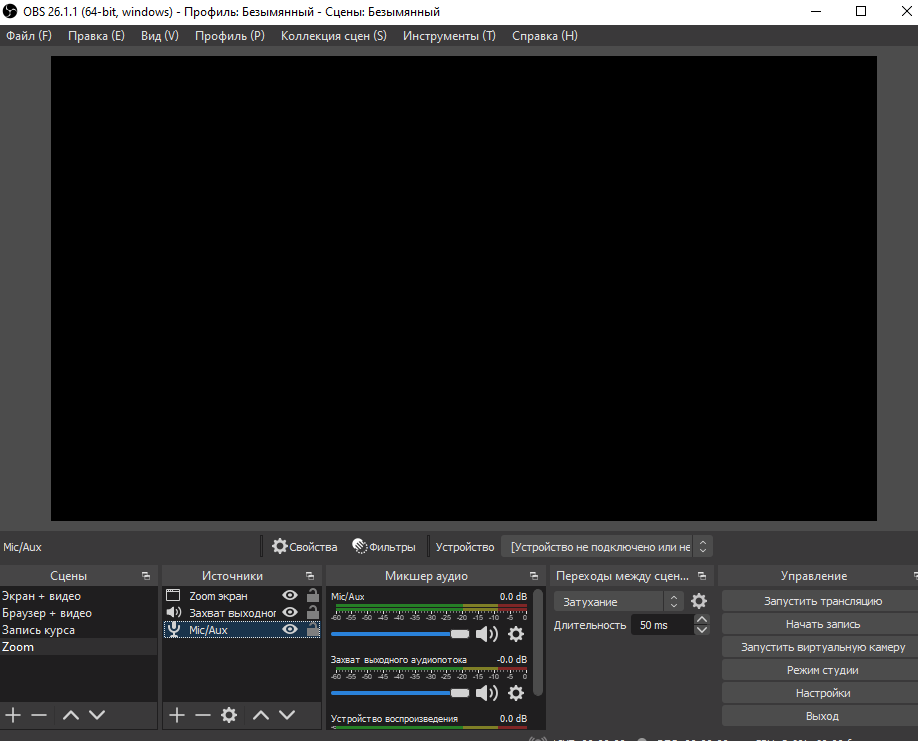Toggle lock on Захват выходного source

coord(313,613)
